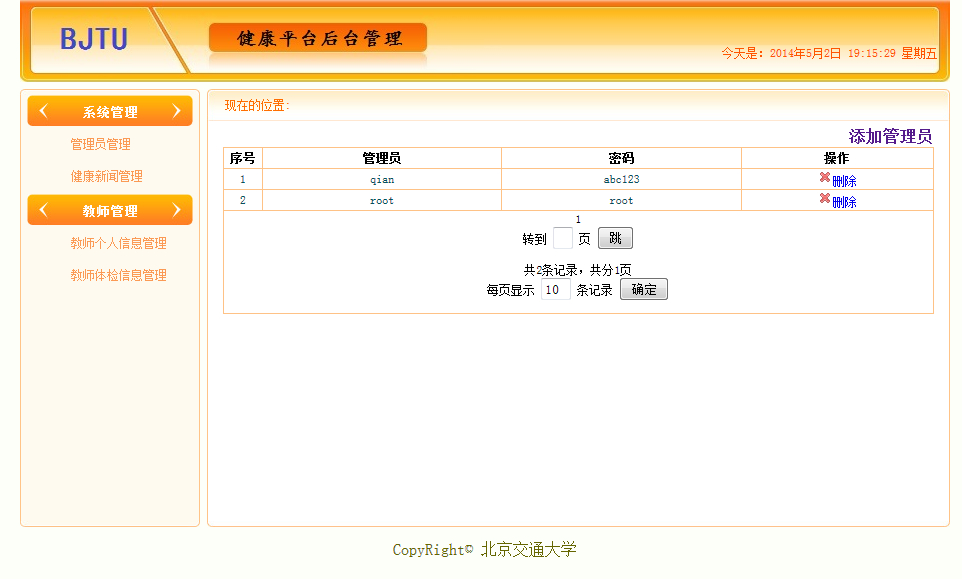Focus the 转到 page number field
This screenshot has height=579, width=962.
coord(563,238)
